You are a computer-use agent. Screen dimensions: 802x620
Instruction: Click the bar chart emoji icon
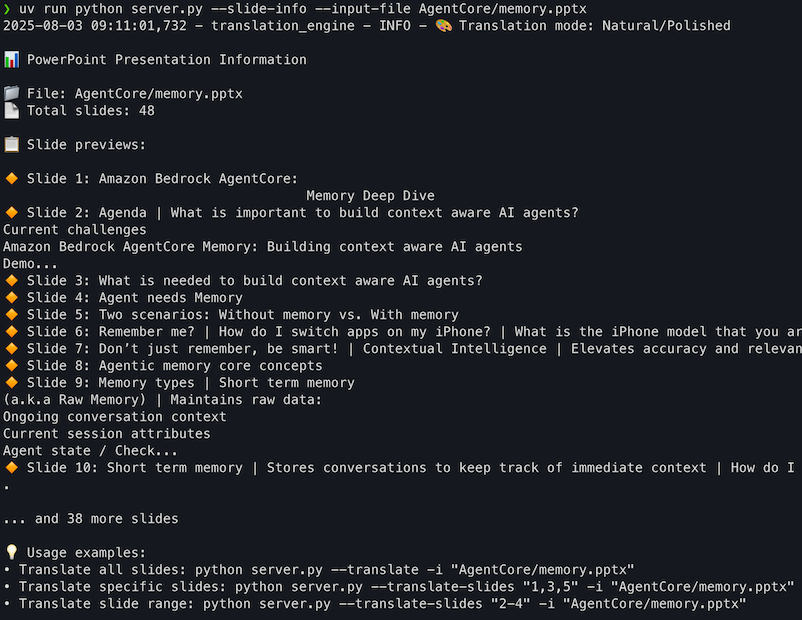11,60
